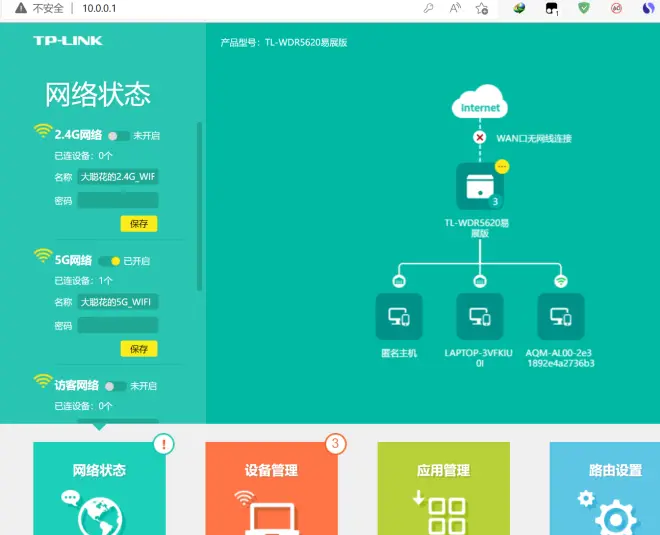The image size is (660, 535).
Task: Click the 访客网络 Wi-Fi icon
Action: click(x=43, y=381)
